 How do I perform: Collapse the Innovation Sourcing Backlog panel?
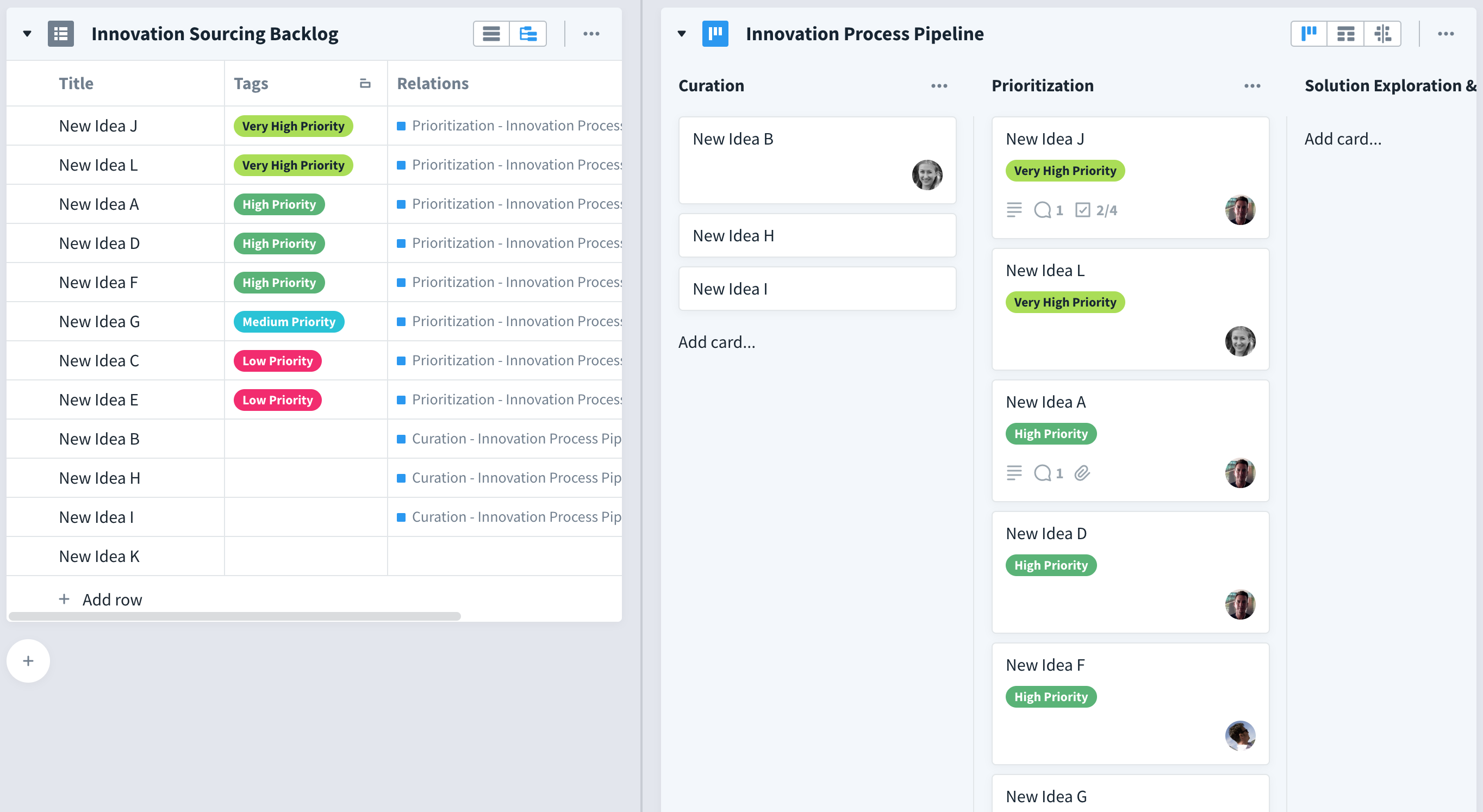tap(27, 34)
